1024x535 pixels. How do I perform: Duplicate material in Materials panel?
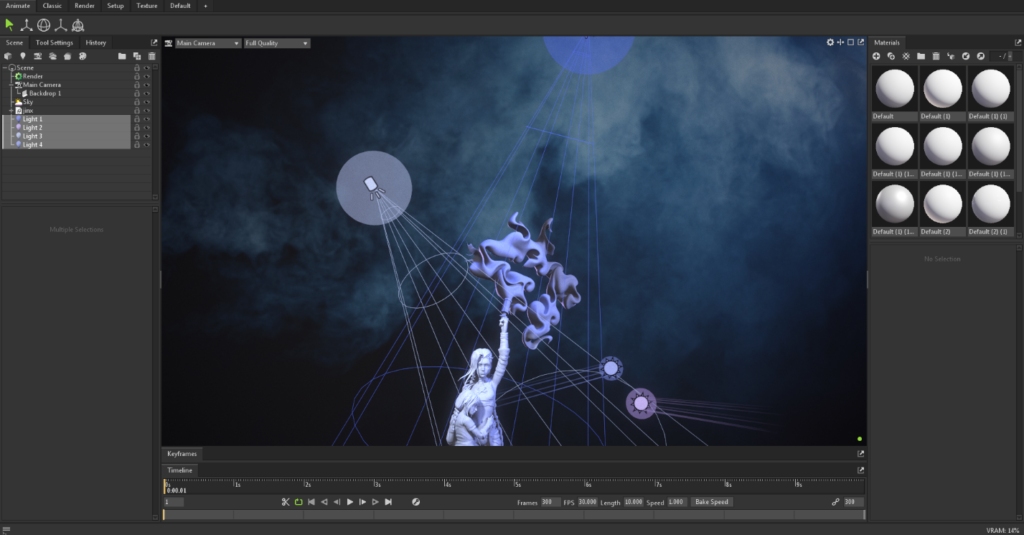(891, 56)
